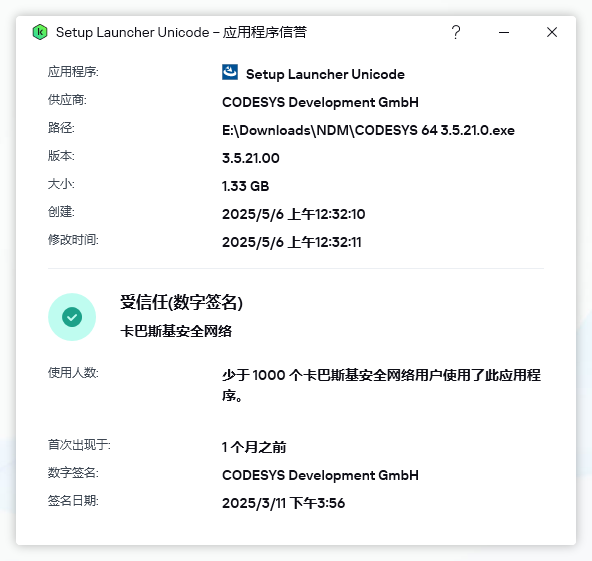Select application name Setup Launcher Unicode

(x=325, y=74)
